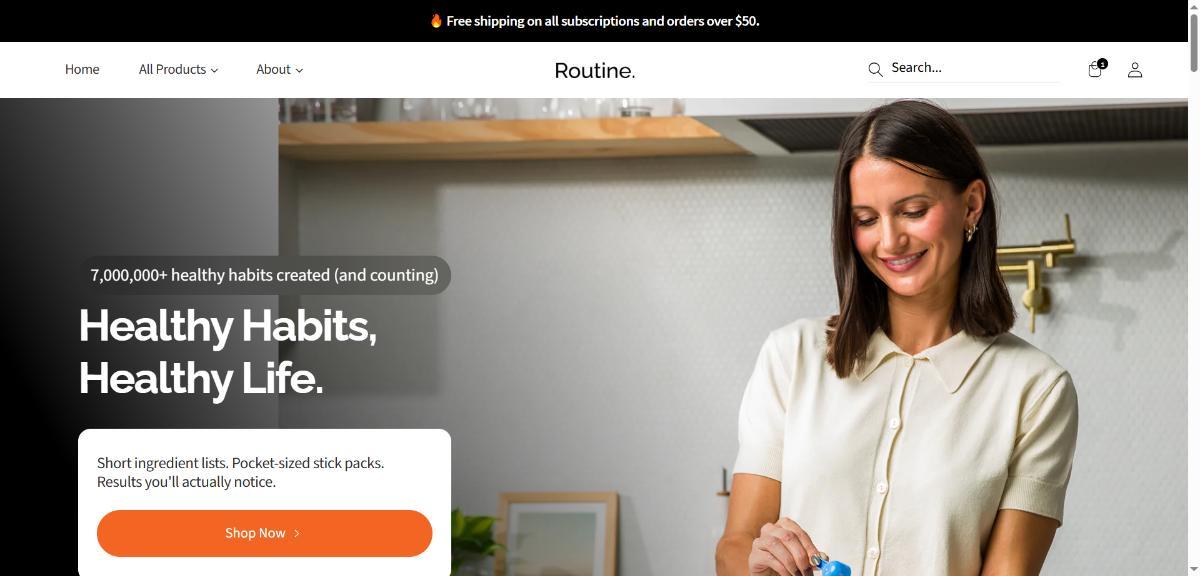This screenshot has width=1200, height=576.
Task: Open the user account icon
Action: [1135, 70]
